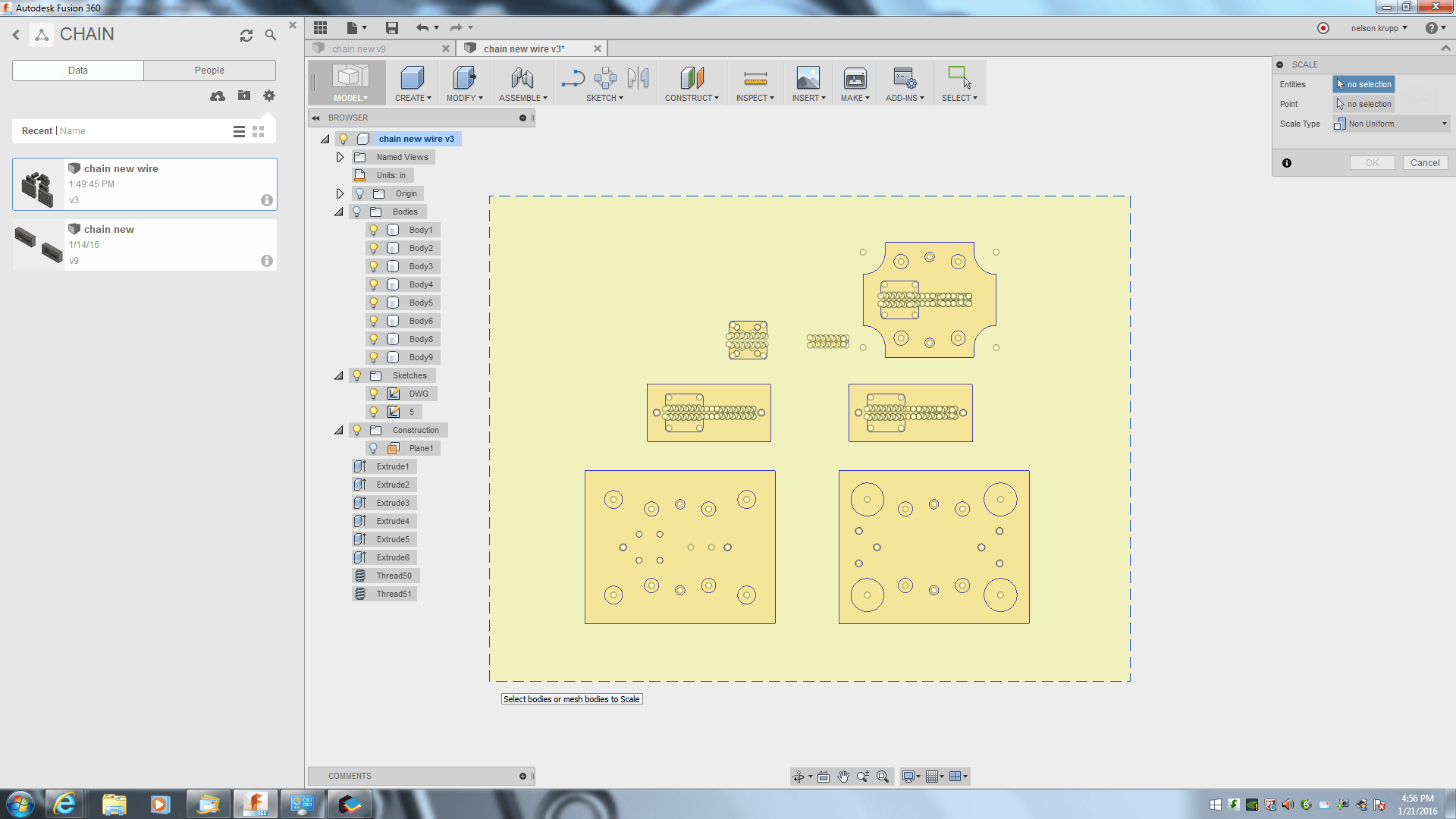Click the Select cursor-window icon
1456x819 pixels.
click(959, 78)
